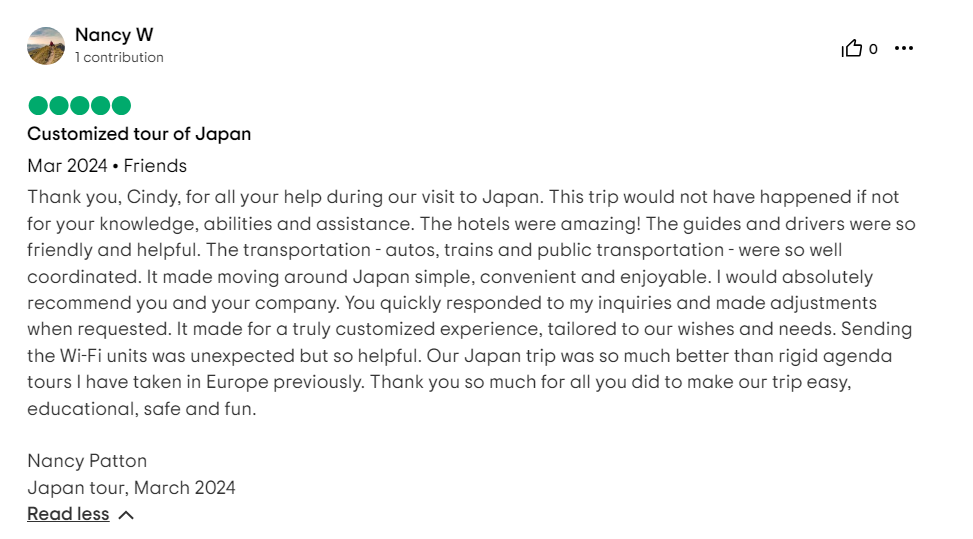The height and width of the screenshot is (539, 973).
Task: Click the first green rating bubble
Action: click(38, 105)
